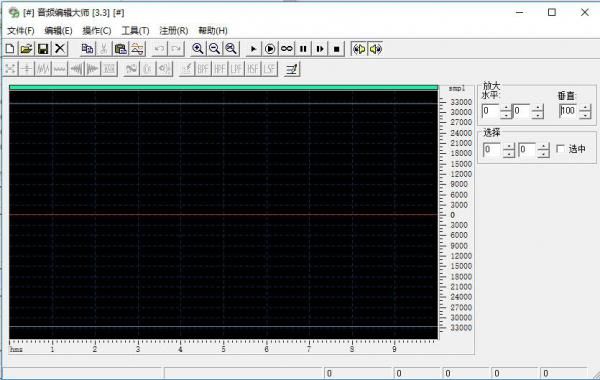Save the file with the floppy icon
Image resolution: width=600 pixels, height=380 pixels.
coord(43,49)
